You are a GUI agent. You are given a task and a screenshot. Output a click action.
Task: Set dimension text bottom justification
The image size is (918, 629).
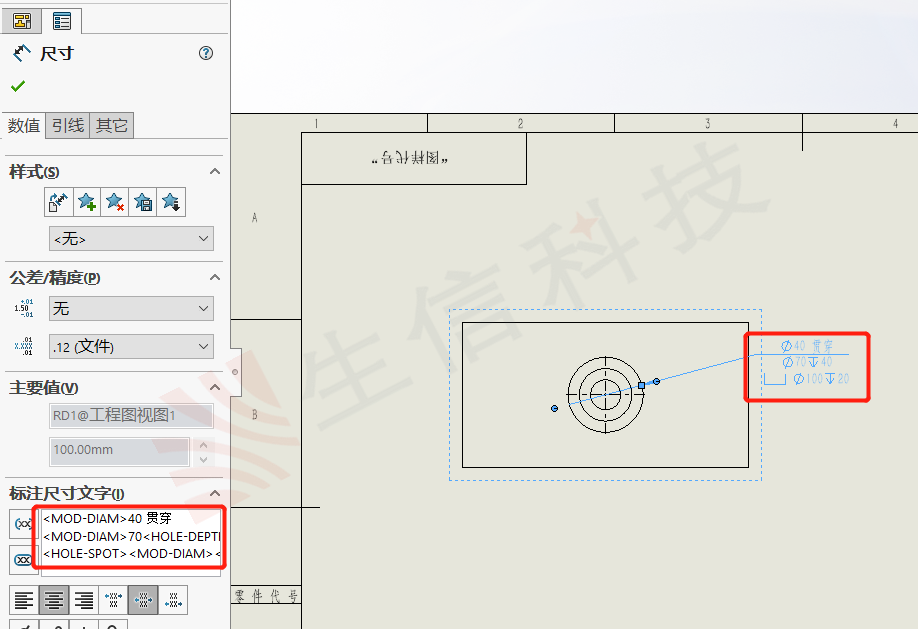pyautogui.click(x=173, y=600)
